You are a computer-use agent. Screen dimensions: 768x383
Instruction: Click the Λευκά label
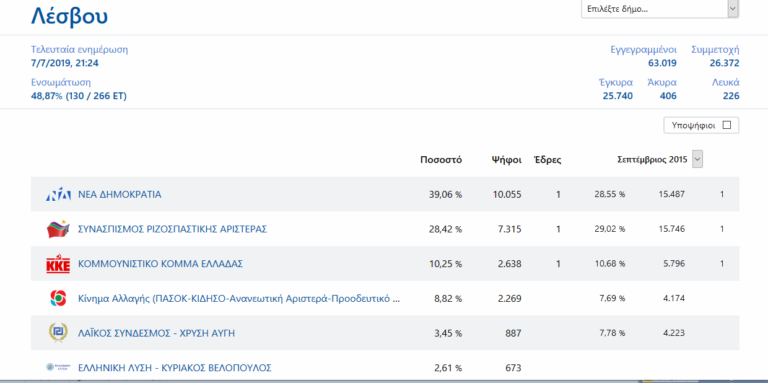click(x=725, y=82)
